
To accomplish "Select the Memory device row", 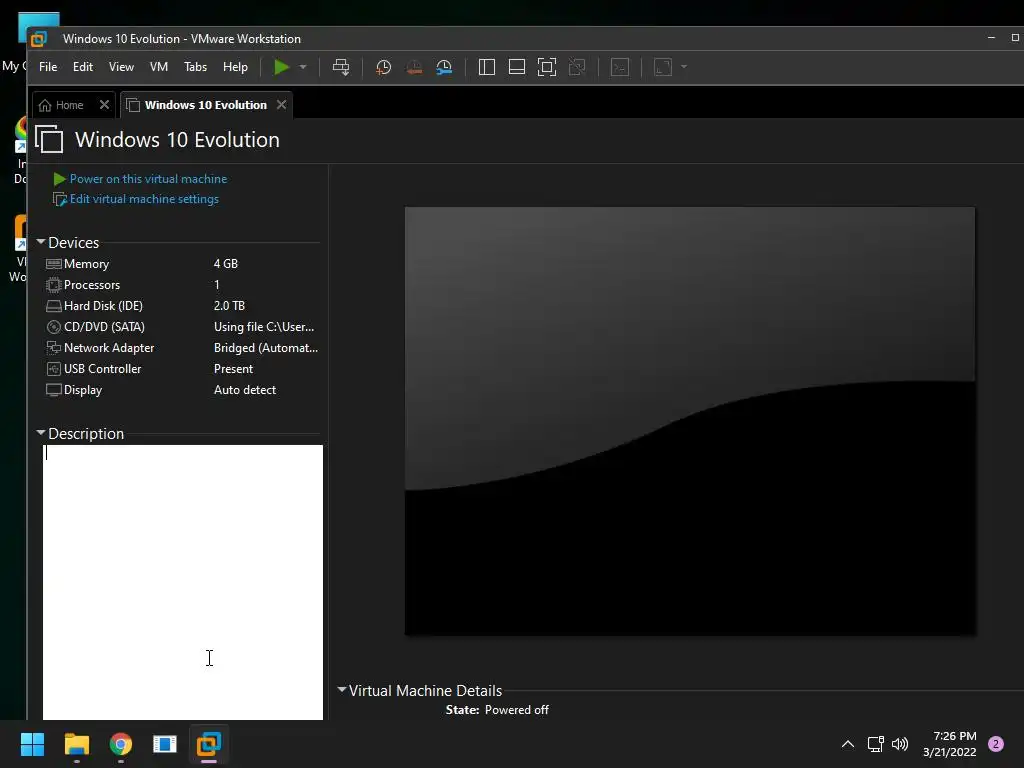I will coord(182,264).
